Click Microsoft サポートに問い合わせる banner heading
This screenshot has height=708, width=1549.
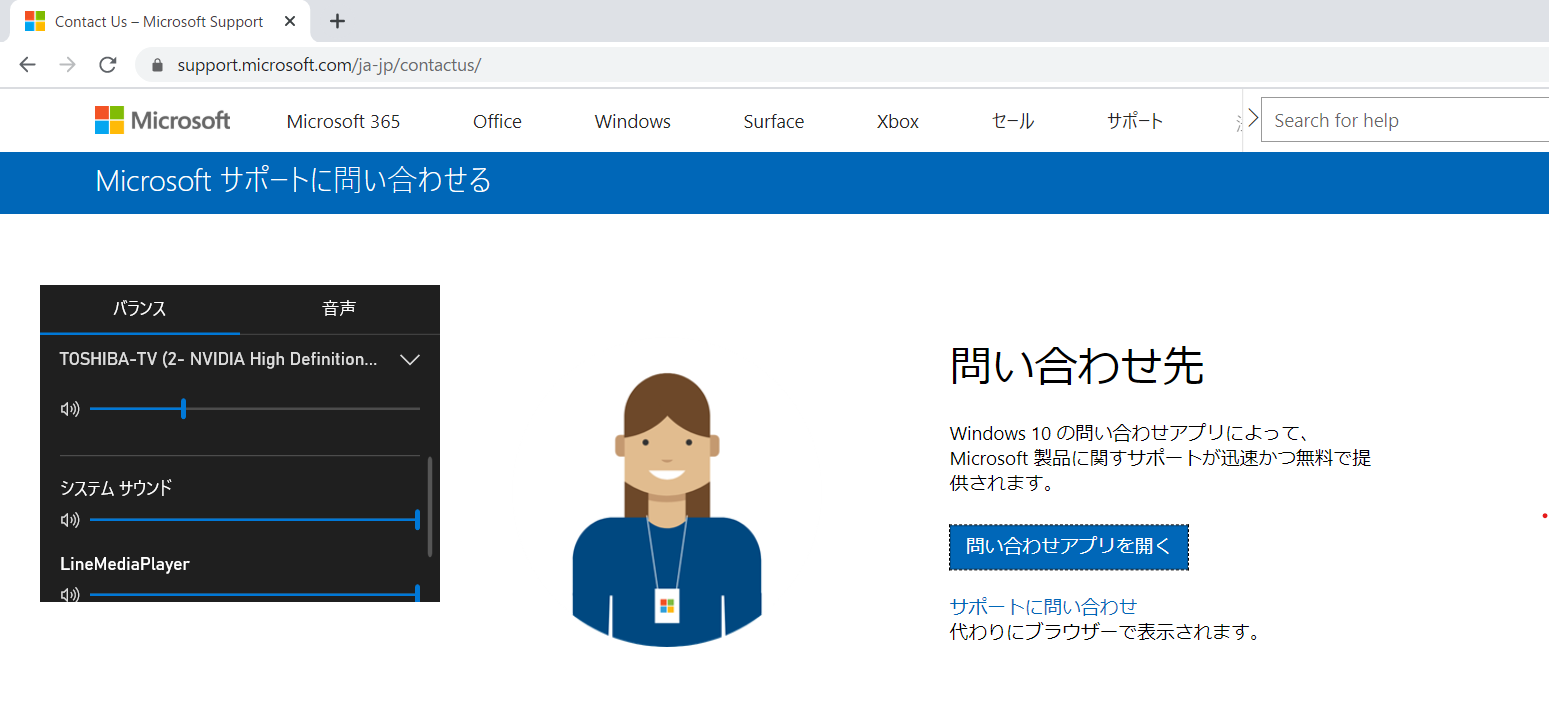(293, 180)
